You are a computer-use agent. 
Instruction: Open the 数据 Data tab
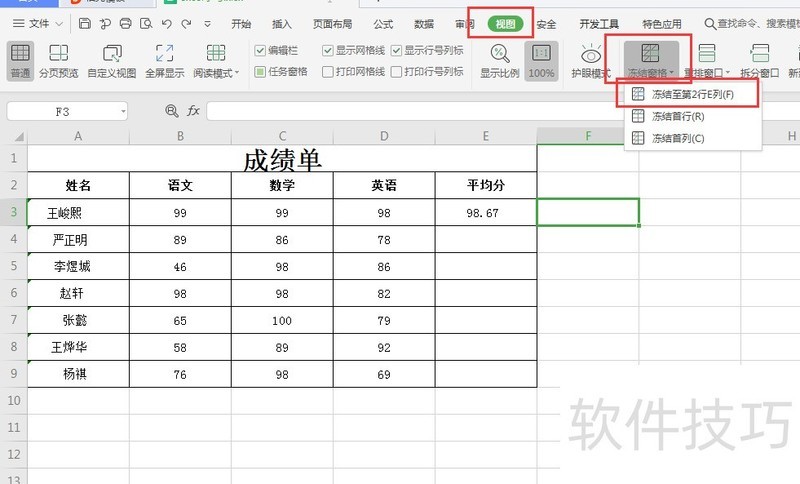pyautogui.click(x=423, y=23)
